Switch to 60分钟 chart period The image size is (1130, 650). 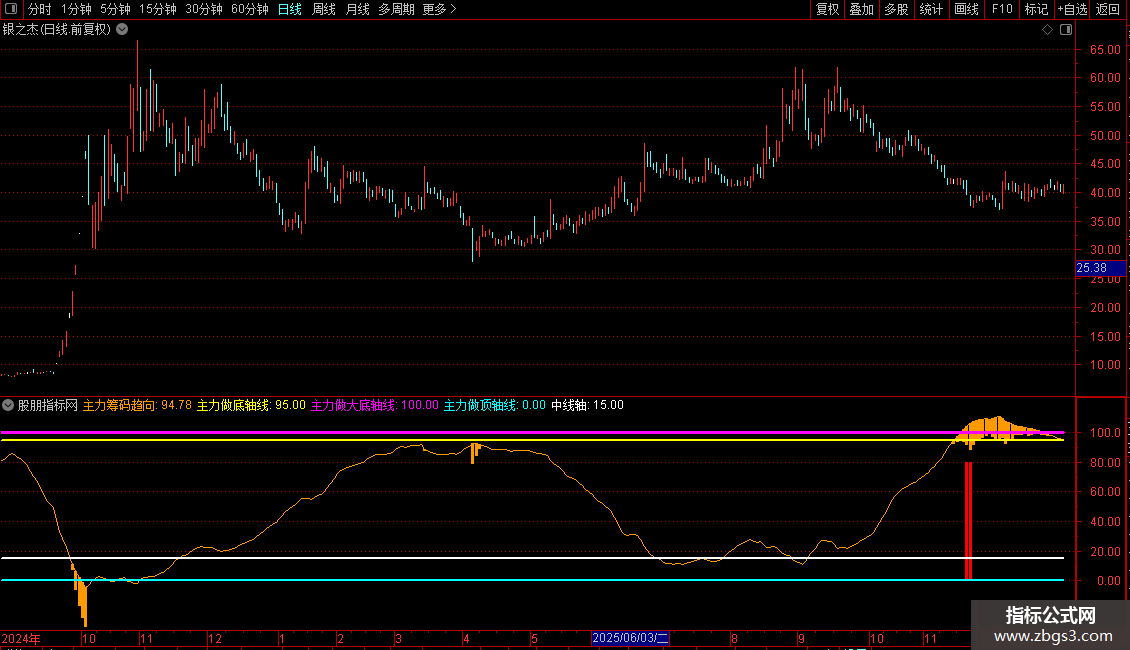point(249,10)
